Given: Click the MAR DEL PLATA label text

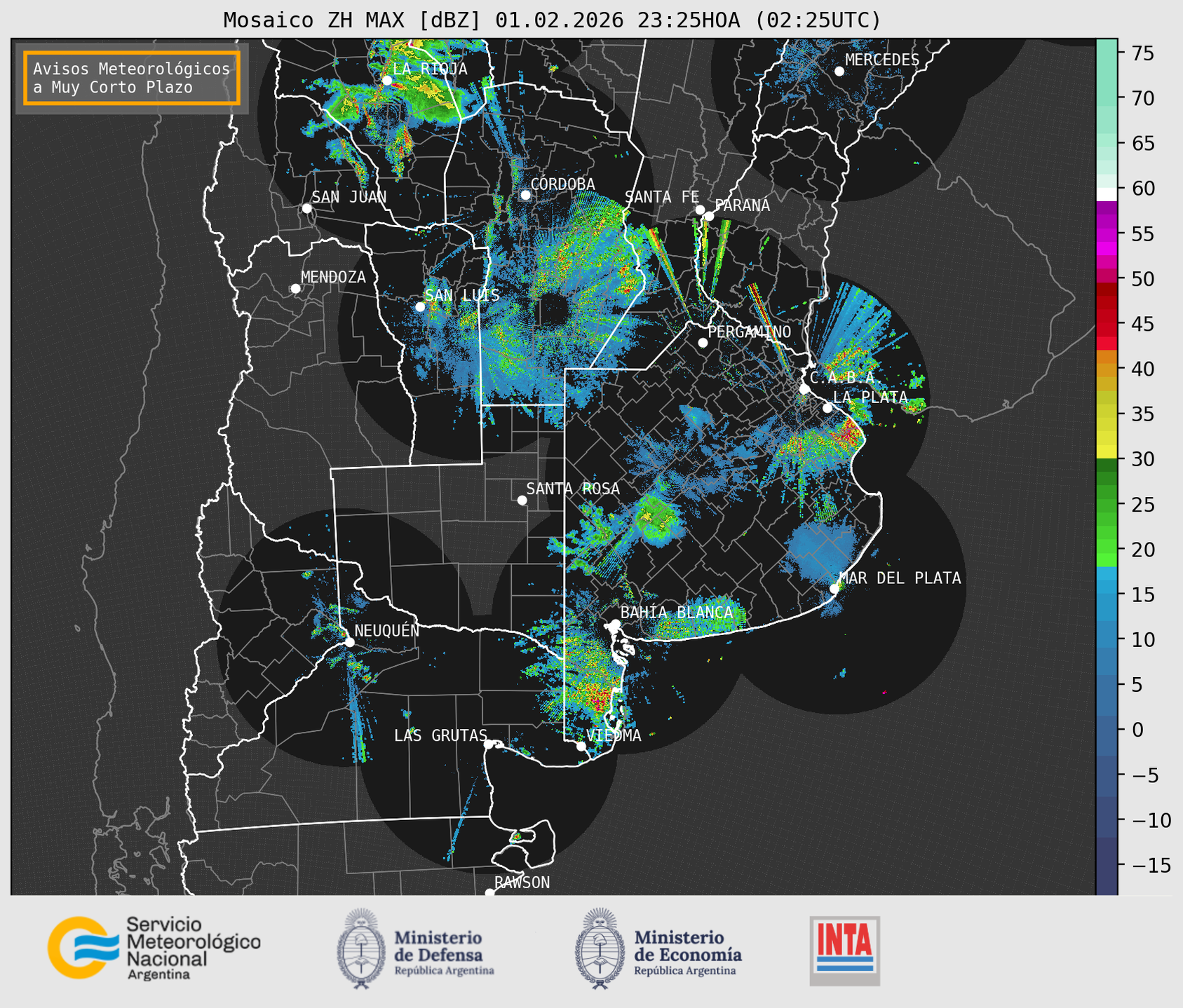Looking at the screenshot, I should 900,578.
